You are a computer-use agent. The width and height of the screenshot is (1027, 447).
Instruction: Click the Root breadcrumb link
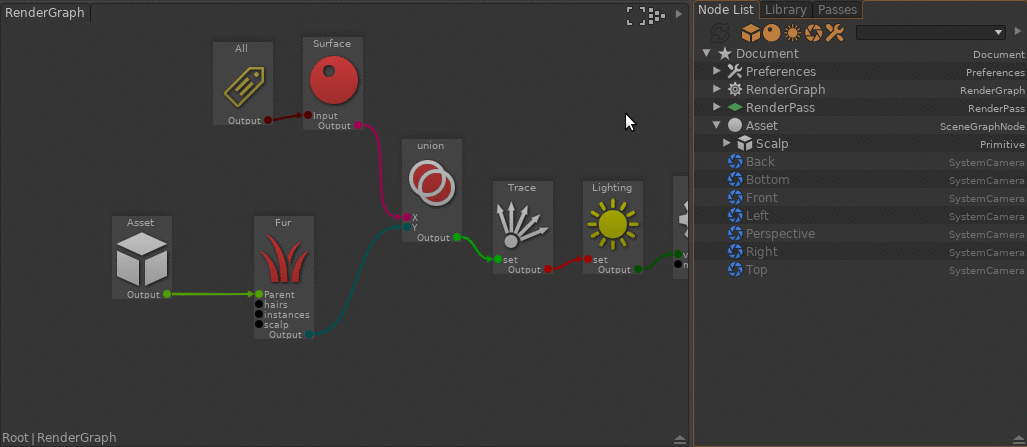click(x=16, y=438)
